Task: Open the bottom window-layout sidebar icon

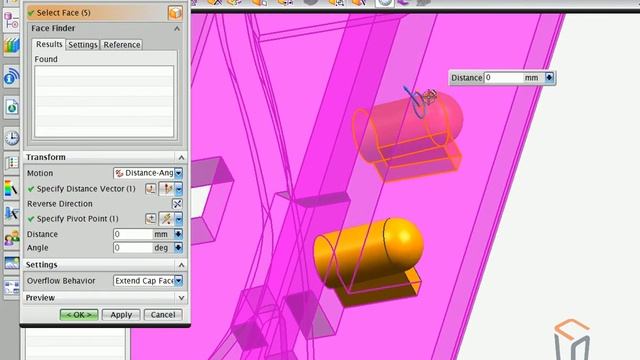Action: (11, 287)
